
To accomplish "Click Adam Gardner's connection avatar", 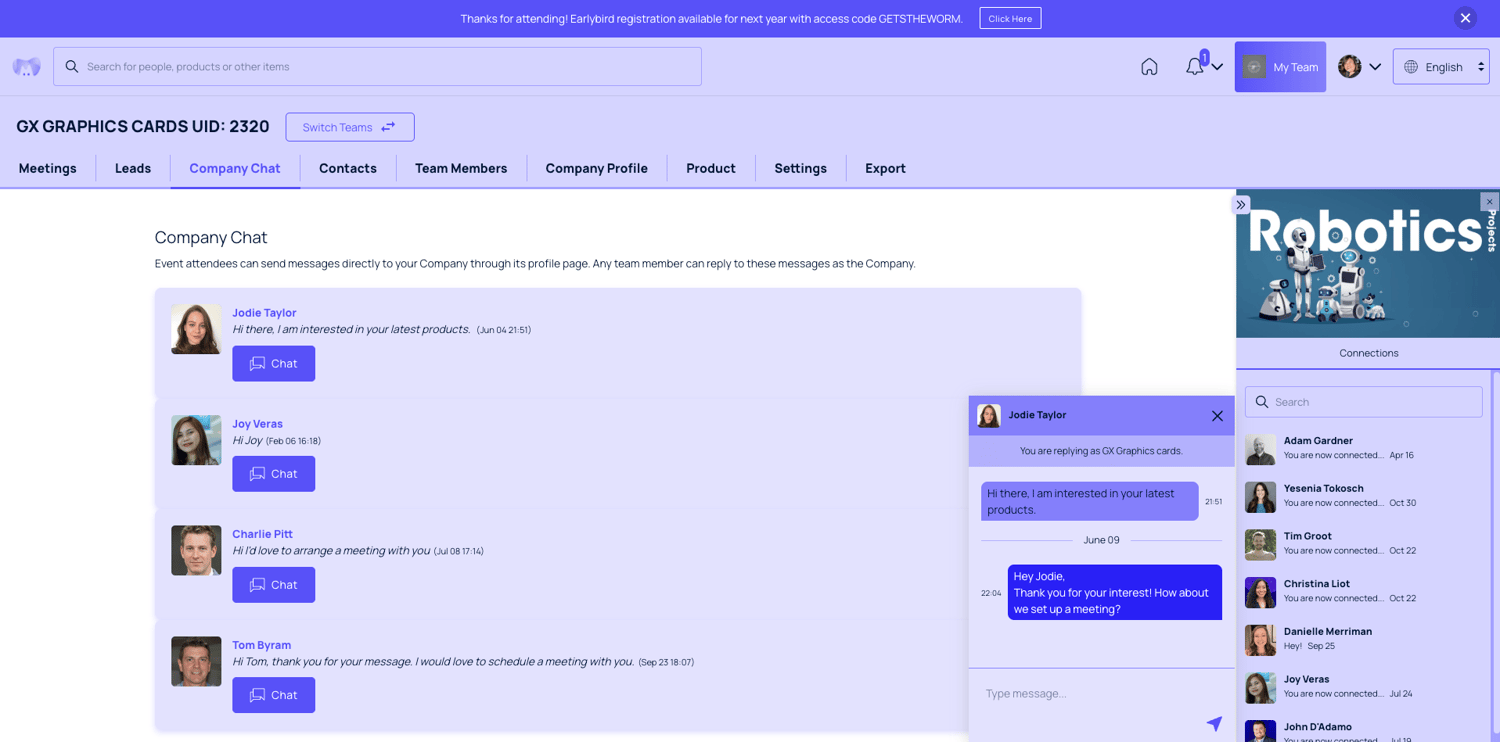I will pyautogui.click(x=1260, y=449).
